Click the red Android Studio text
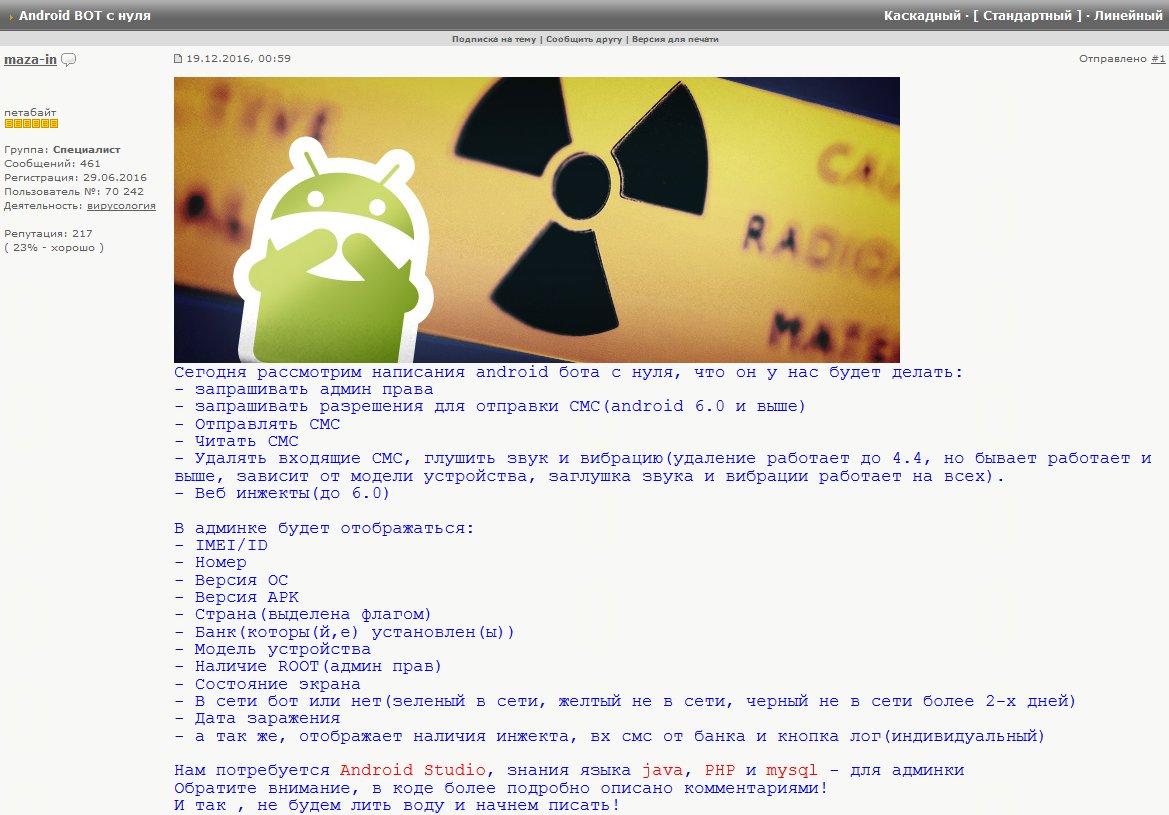Screen dimensions: 1169x815 pyautogui.click(x=413, y=770)
